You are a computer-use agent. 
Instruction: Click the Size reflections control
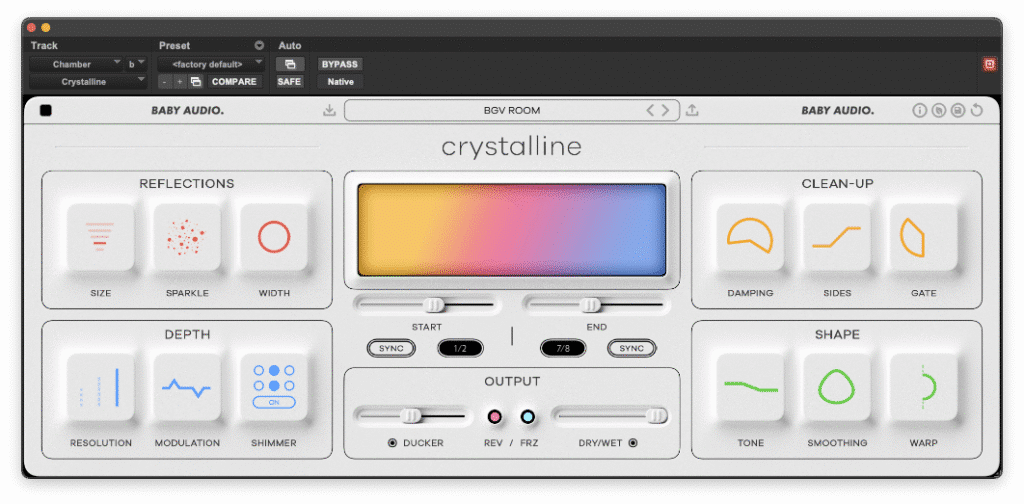pos(101,238)
